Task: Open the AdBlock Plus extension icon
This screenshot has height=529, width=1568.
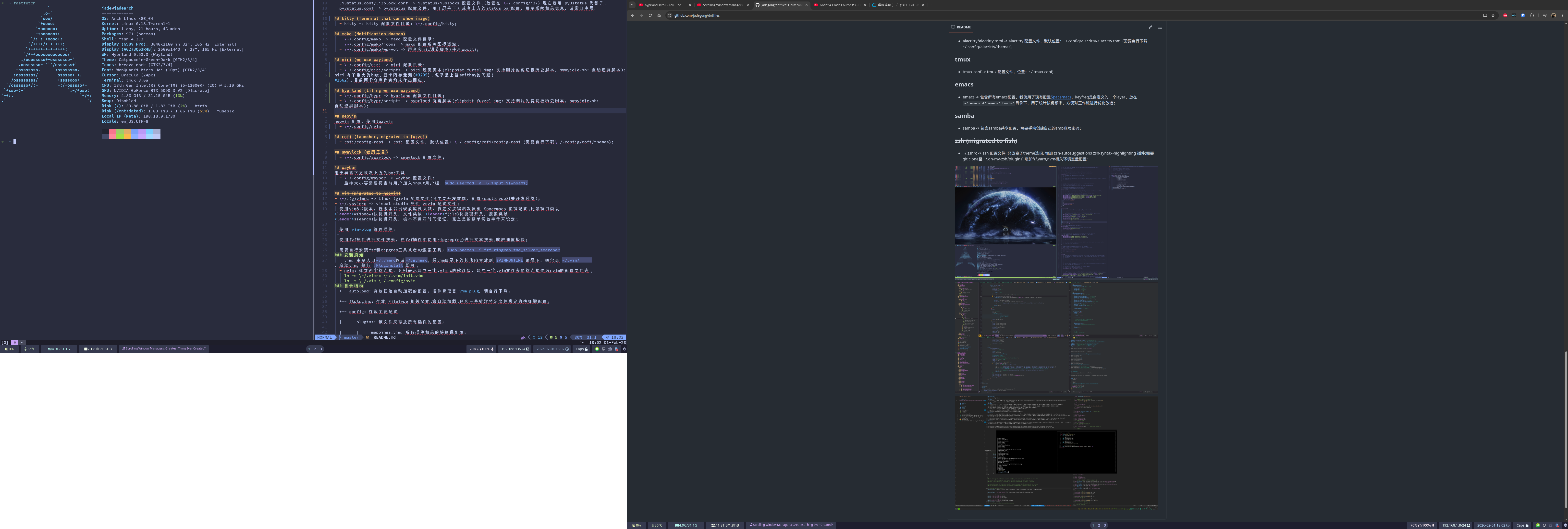Action: [1505, 15]
